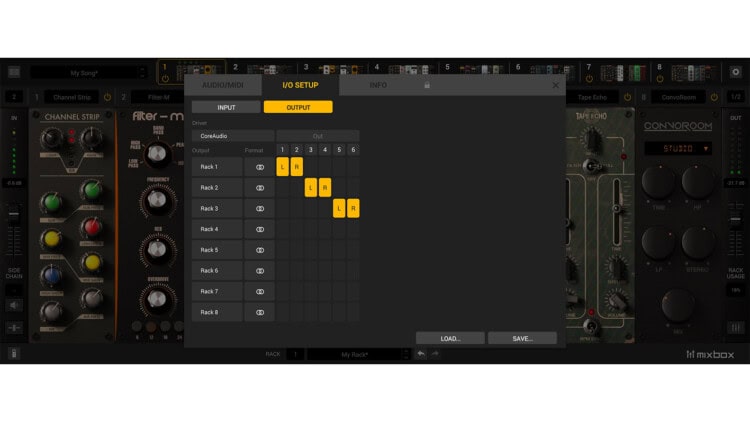
Task: Switch to the AUDIO/MIDI tab
Action: [223, 85]
